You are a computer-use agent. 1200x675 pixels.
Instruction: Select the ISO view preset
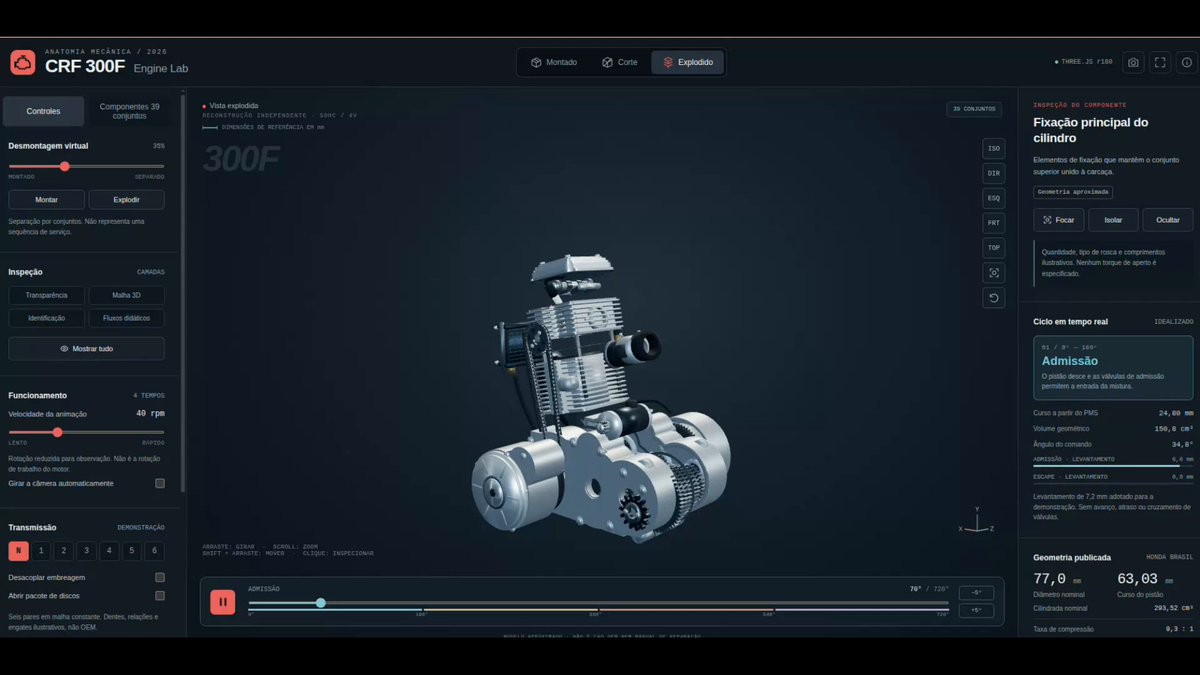point(993,148)
